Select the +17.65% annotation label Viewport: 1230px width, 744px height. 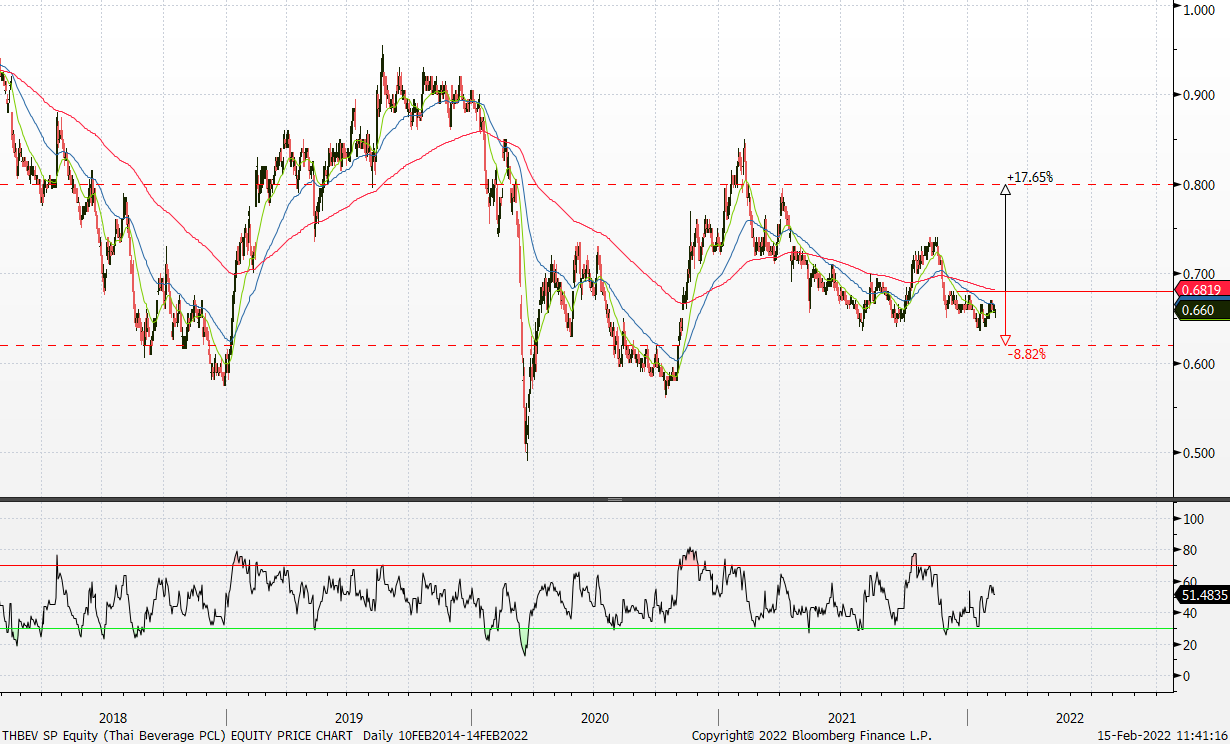tap(1029, 177)
